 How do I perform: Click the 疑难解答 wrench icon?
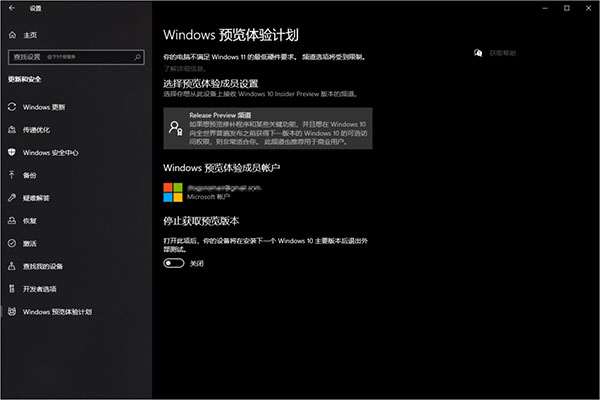pos(12,198)
